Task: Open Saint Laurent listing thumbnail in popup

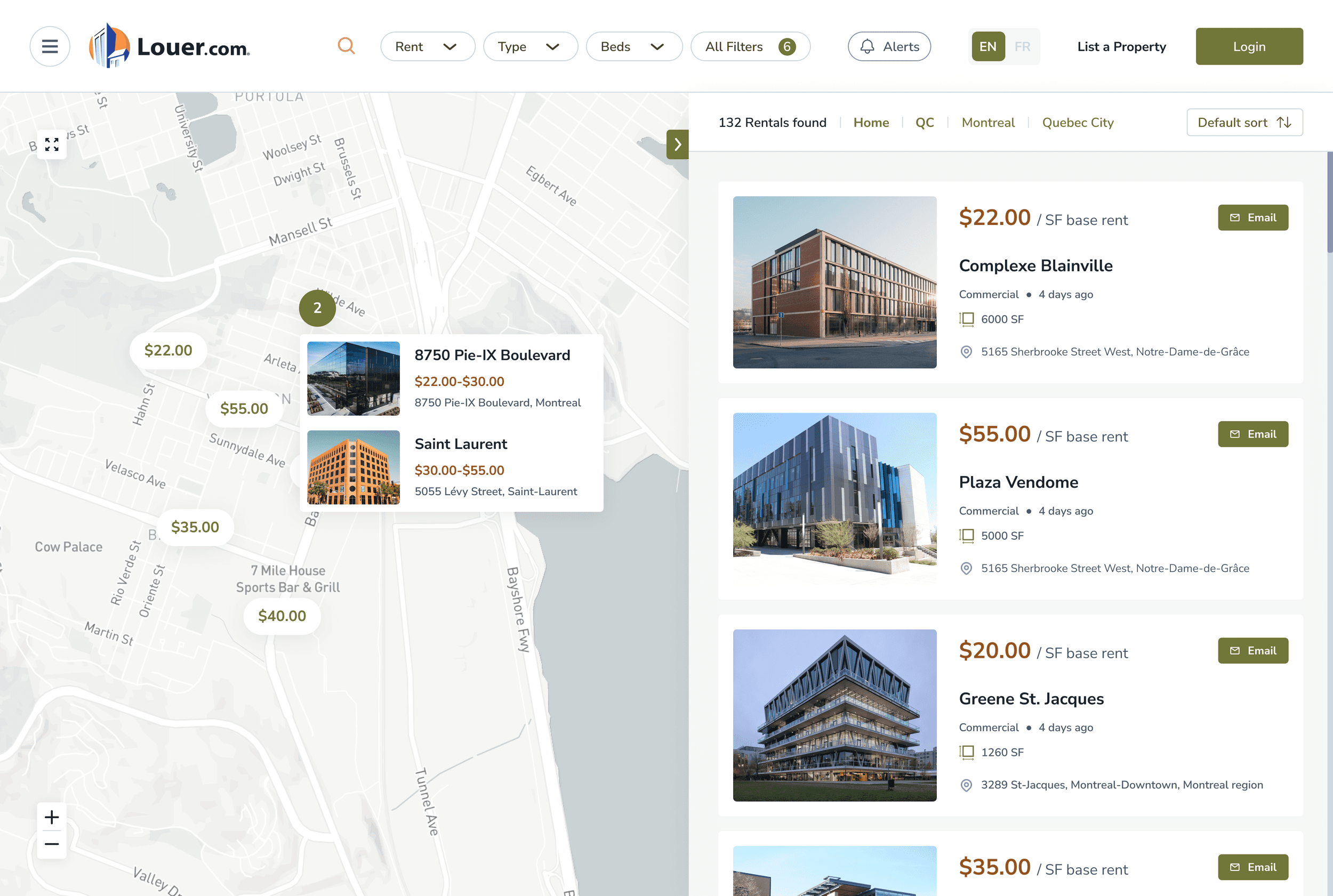Action: click(x=354, y=467)
